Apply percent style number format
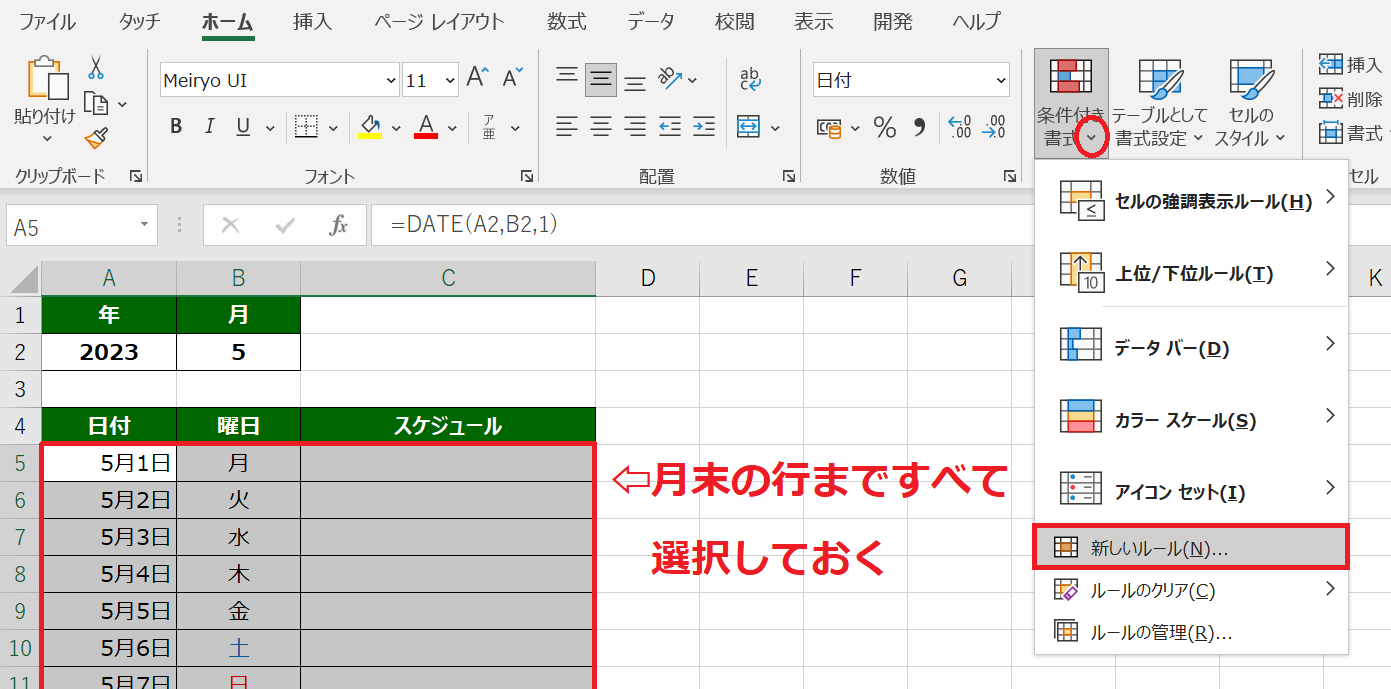The width and height of the screenshot is (1391, 689). click(x=885, y=127)
